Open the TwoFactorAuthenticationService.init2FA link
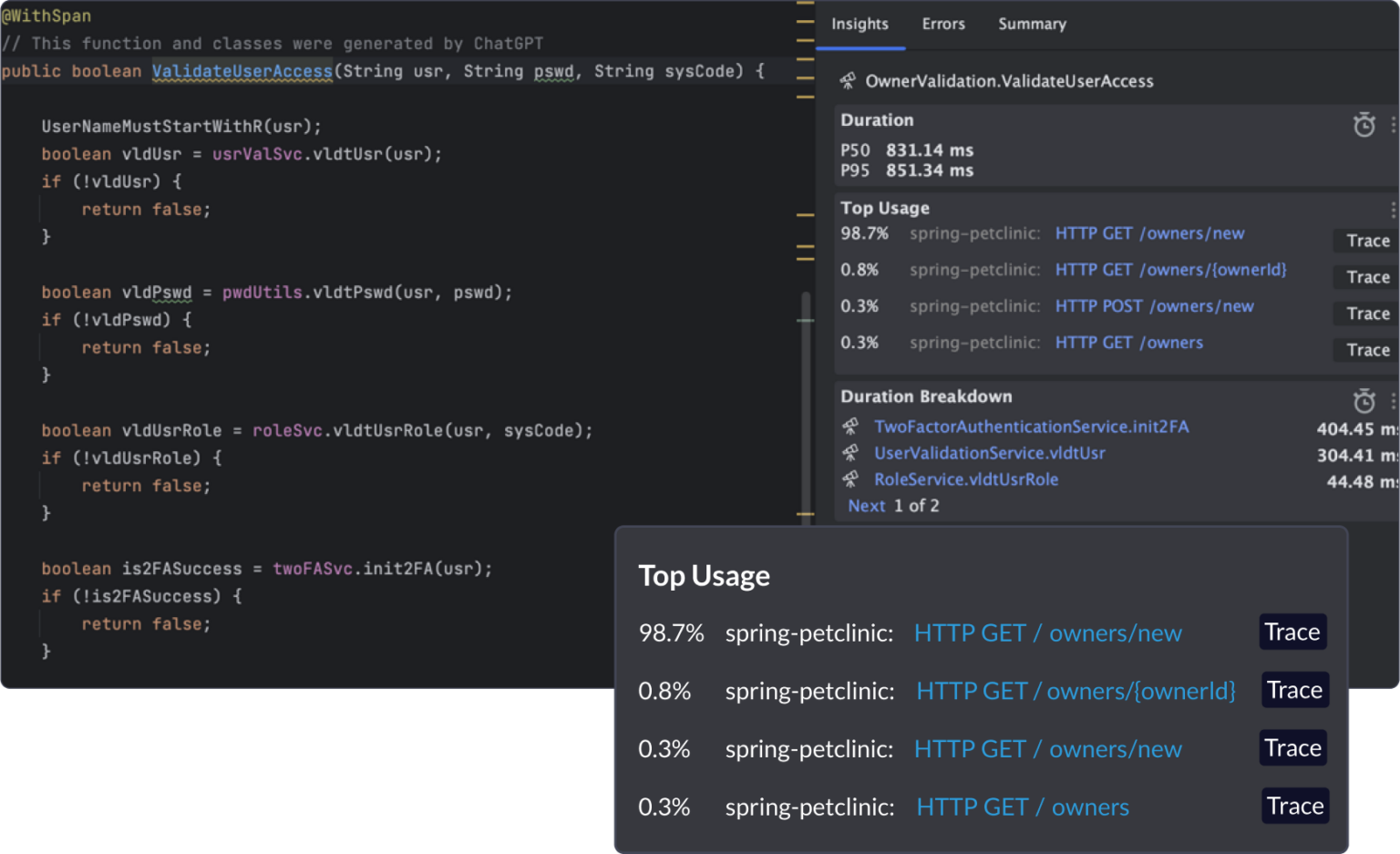The width and height of the screenshot is (1400, 854). [1031, 427]
